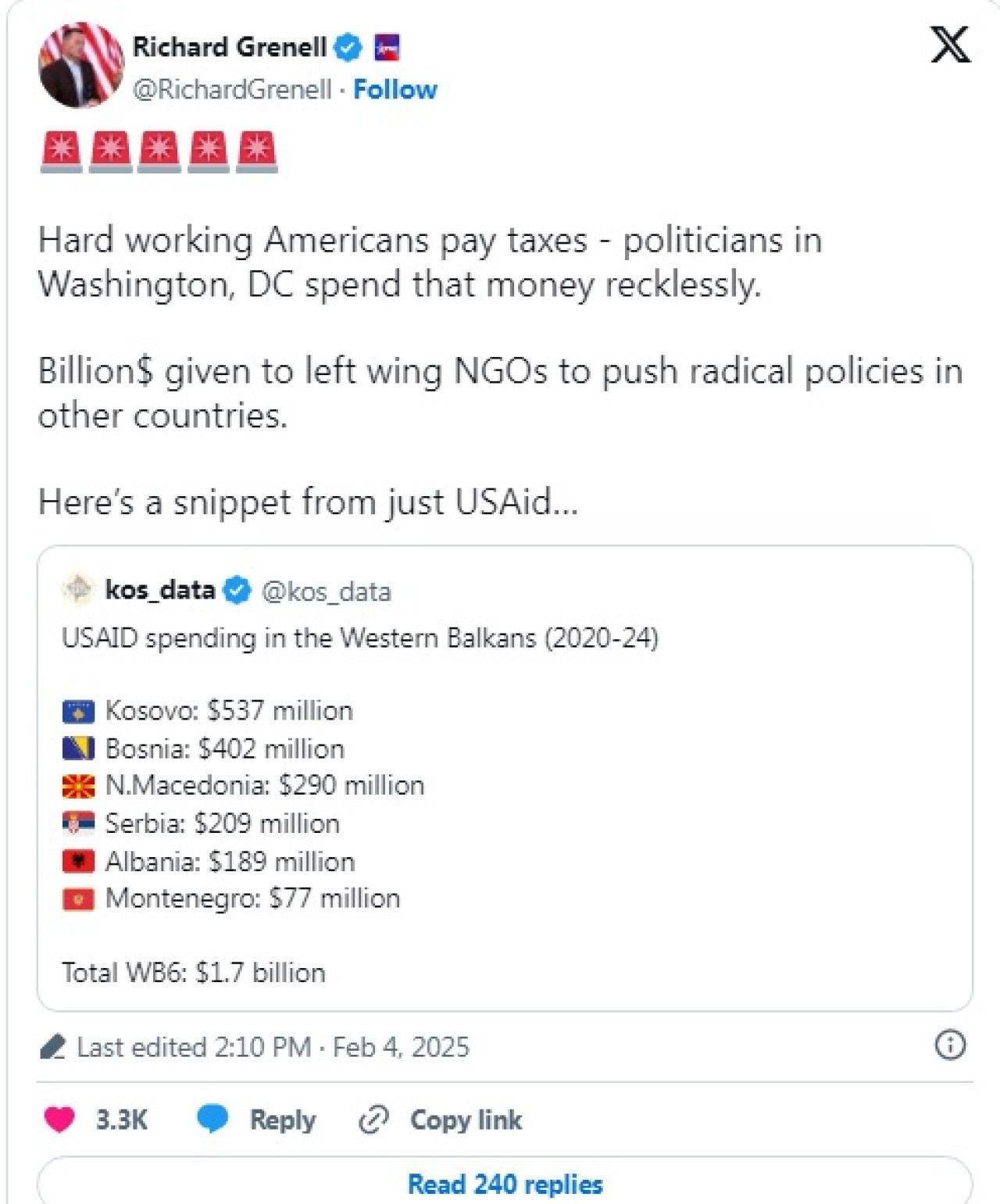Screen dimensions: 1000x1204
Task: Click the blue verified badge beside Richard Grenell
Action: [x=348, y=48]
